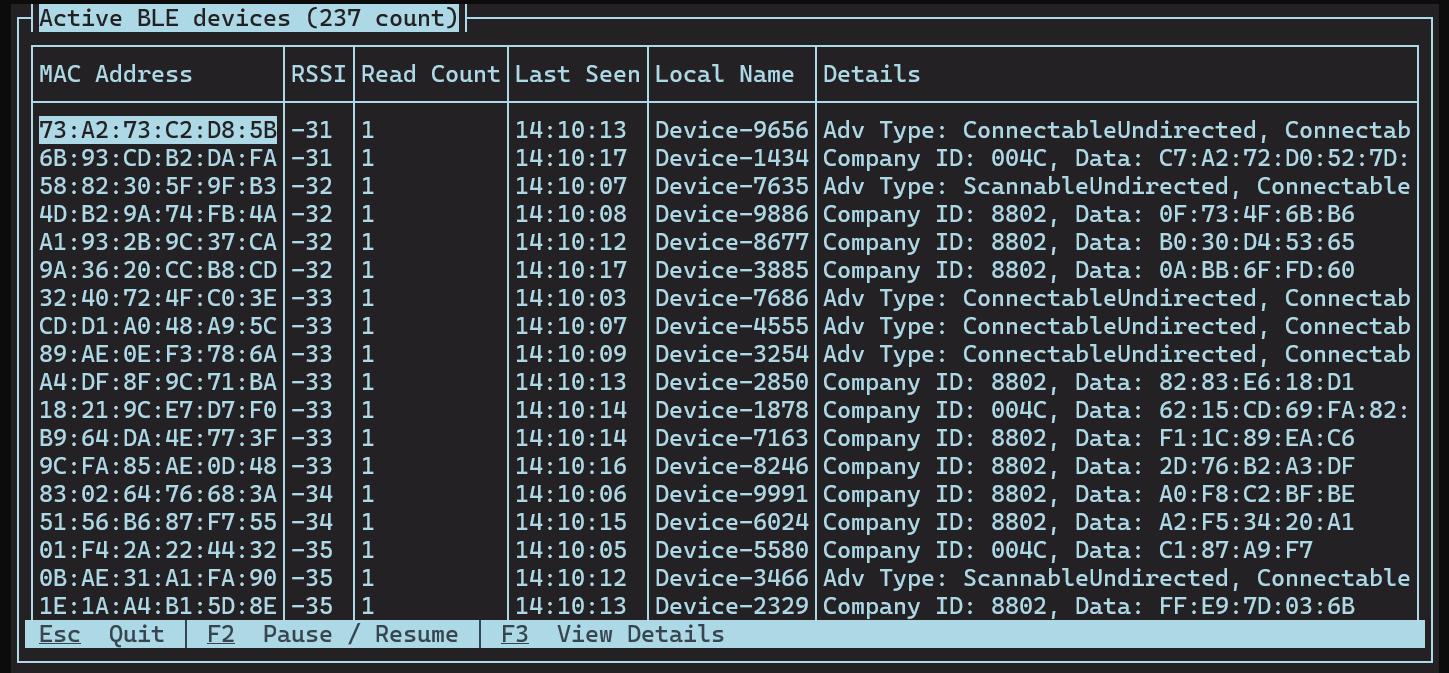The width and height of the screenshot is (1449, 673).
Task: Select device row 4D:B2:9A:74:FB:4A
Action: 158,214
